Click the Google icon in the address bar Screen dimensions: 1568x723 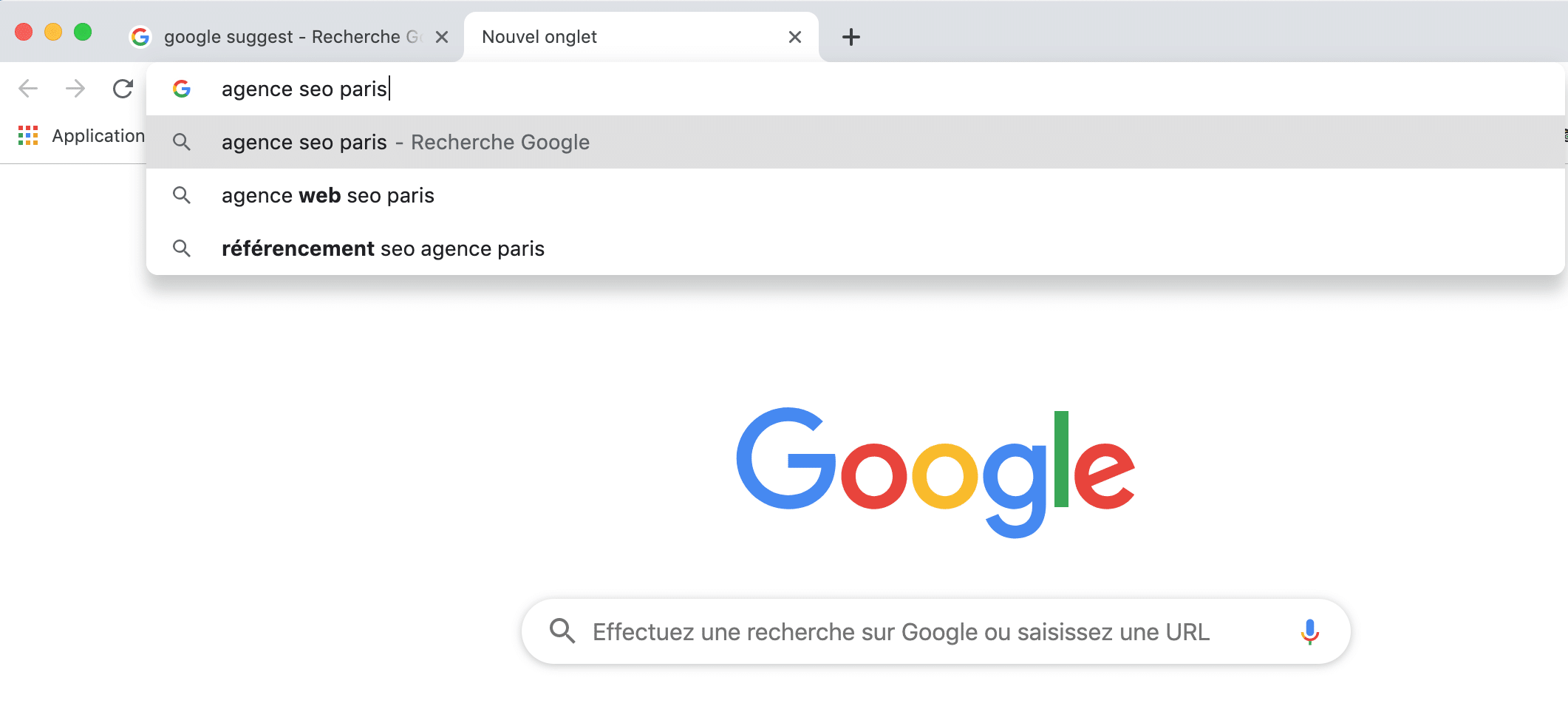point(182,89)
